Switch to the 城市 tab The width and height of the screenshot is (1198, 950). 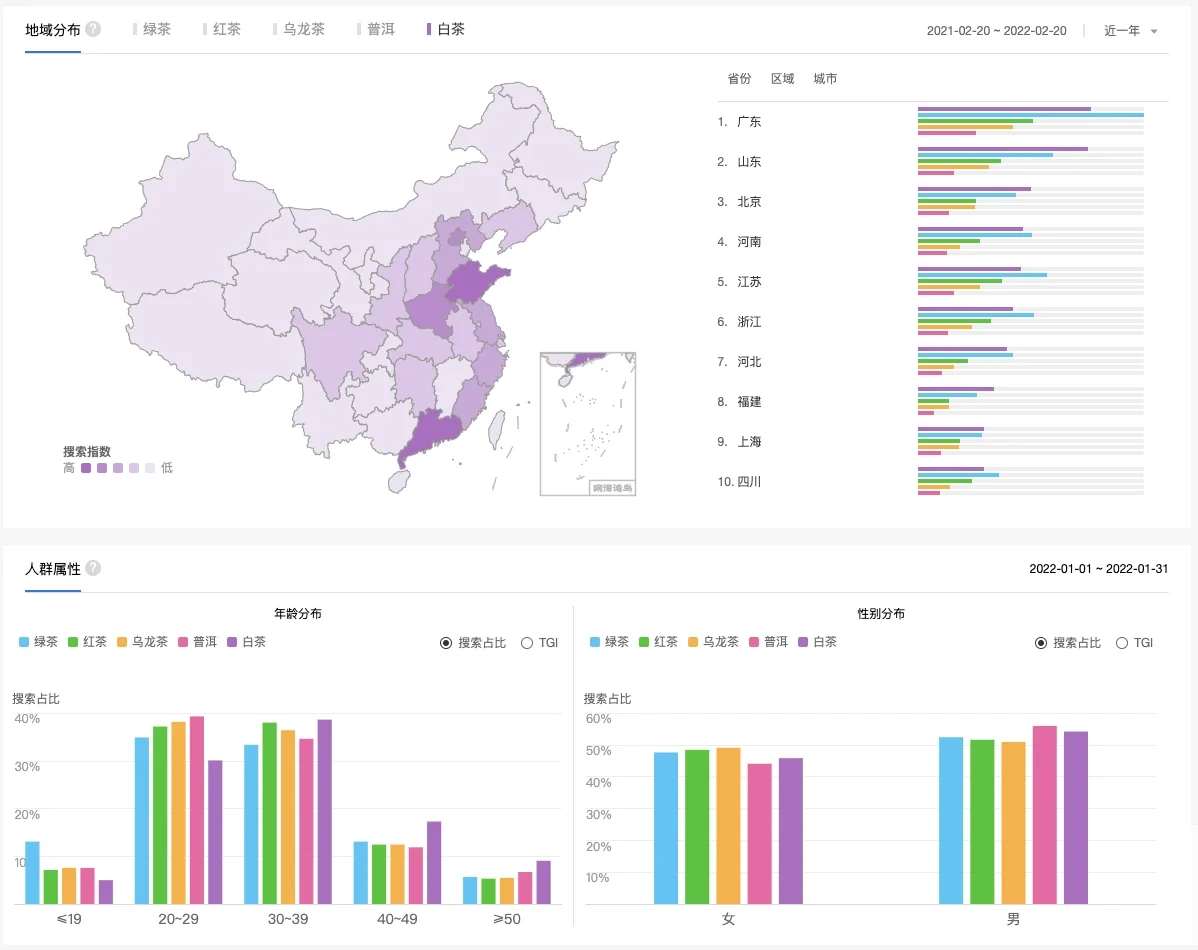825,78
